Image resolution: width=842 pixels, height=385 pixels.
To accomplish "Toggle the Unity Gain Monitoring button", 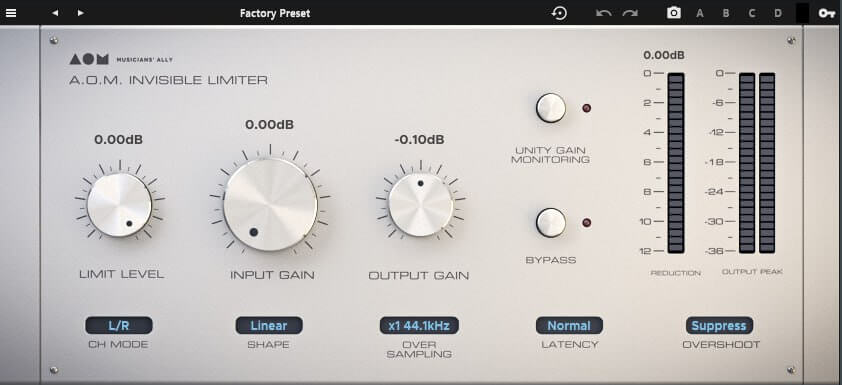I will click(551, 108).
